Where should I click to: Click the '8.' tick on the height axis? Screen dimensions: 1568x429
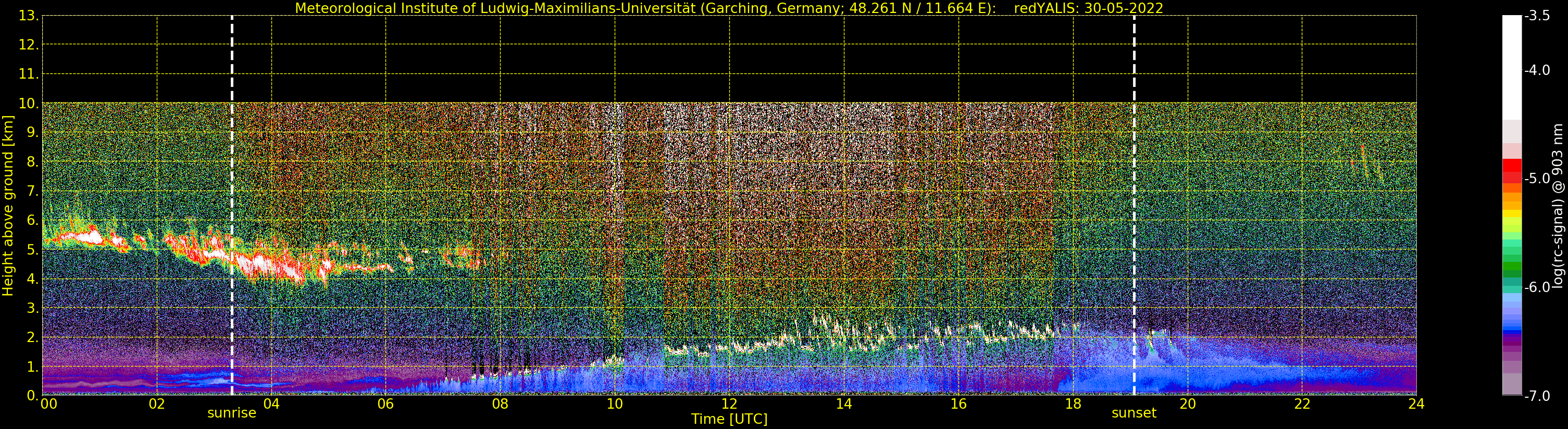32,162
